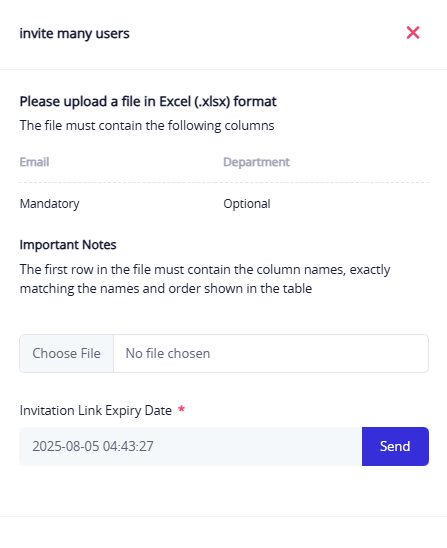Focus the expiry date input showing 2025-08-05

pyautogui.click(x=190, y=446)
